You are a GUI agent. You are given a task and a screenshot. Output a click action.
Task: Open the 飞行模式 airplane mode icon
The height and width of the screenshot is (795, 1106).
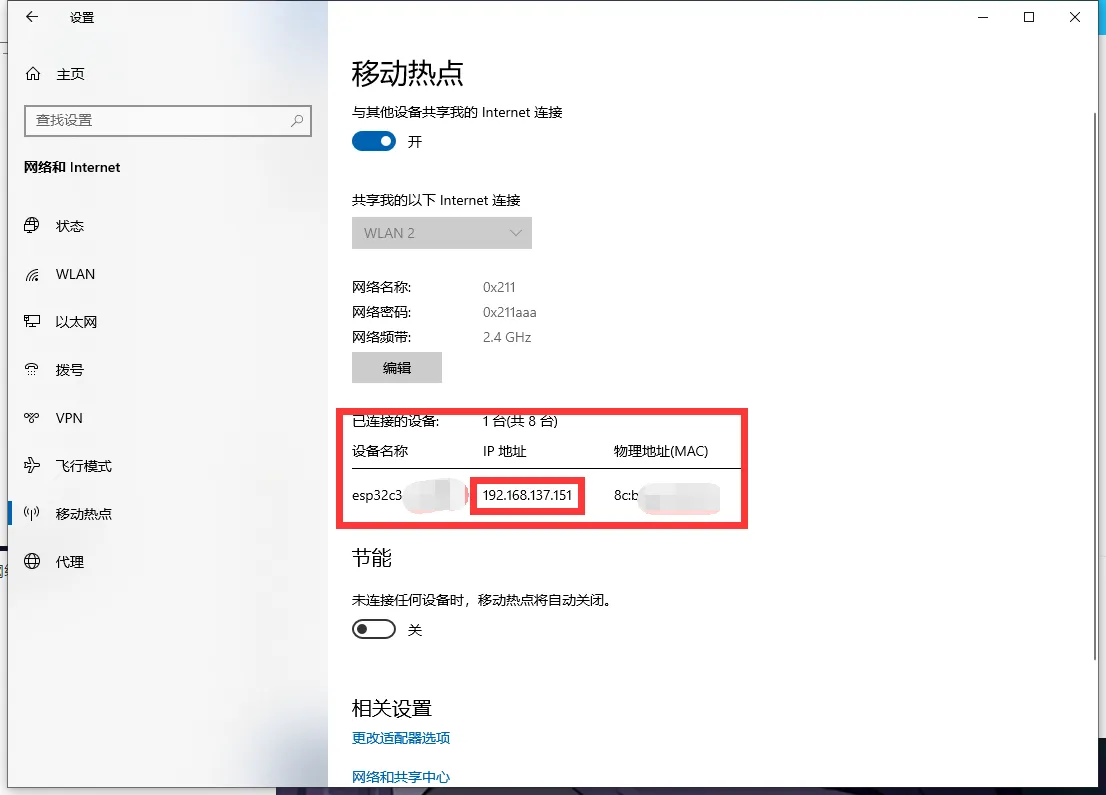pos(33,466)
